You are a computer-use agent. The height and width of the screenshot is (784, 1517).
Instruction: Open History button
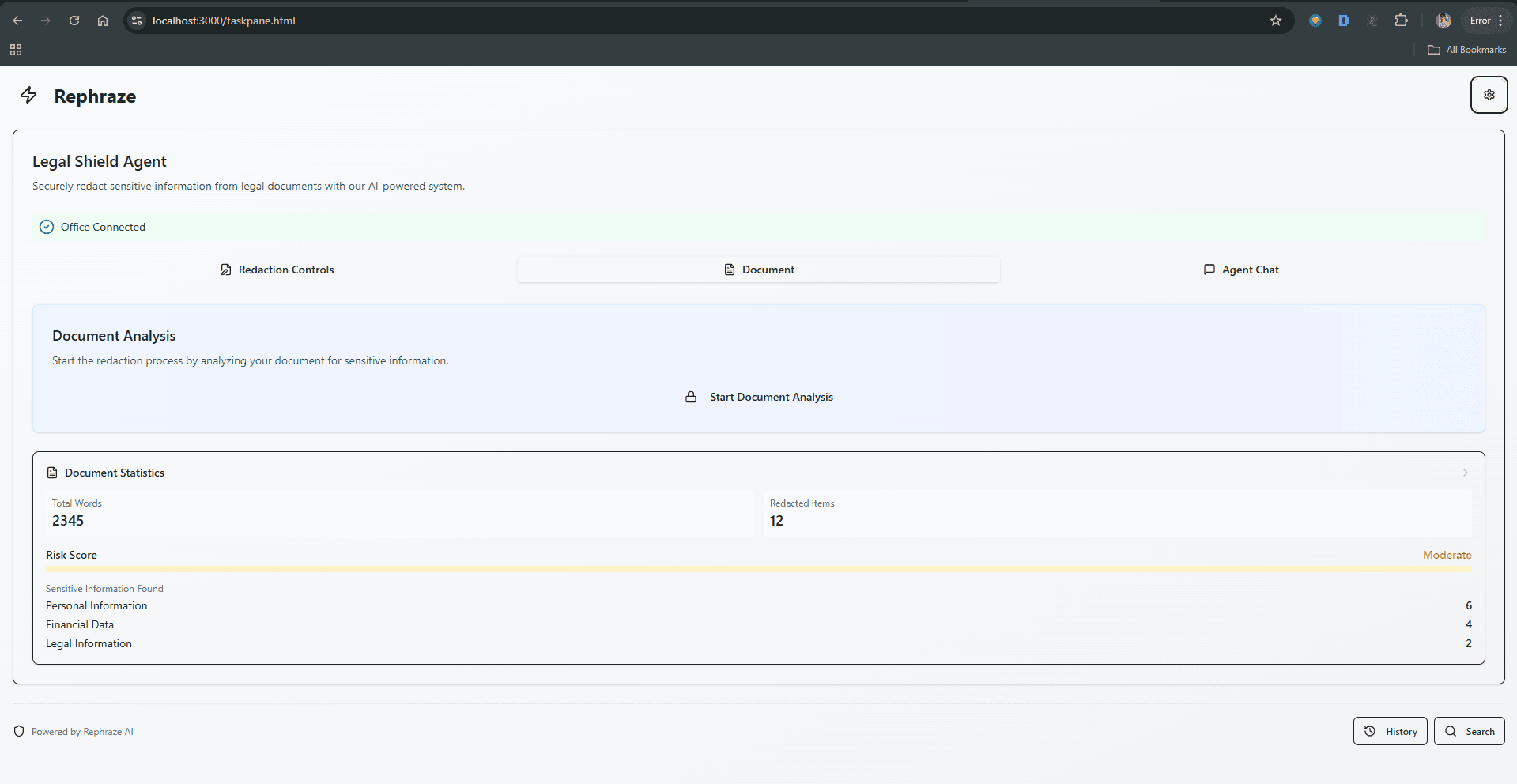[x=1390, y=731]
